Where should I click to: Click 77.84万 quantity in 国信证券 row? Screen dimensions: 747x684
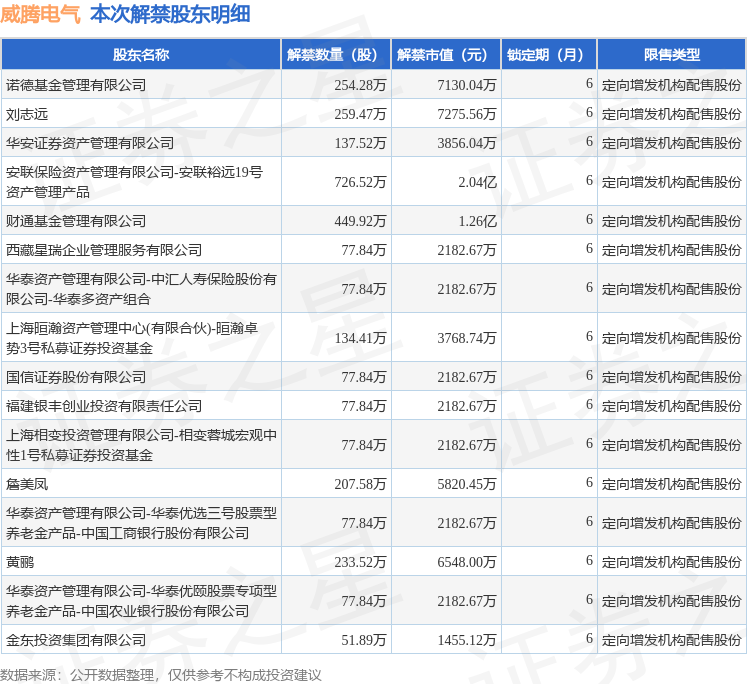[x=363, y=378]
